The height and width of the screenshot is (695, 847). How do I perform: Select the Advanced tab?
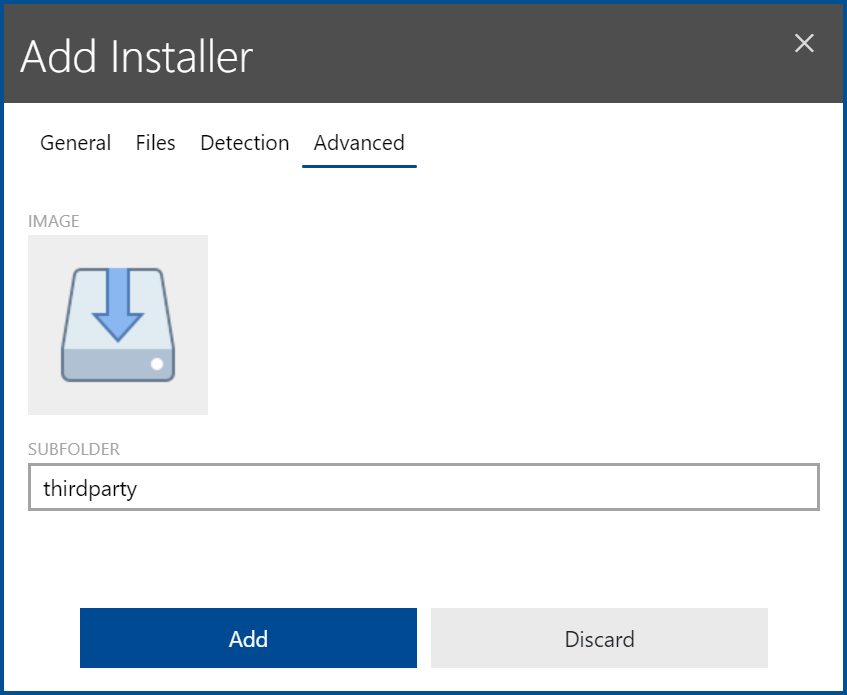click(x=359, y=143)
